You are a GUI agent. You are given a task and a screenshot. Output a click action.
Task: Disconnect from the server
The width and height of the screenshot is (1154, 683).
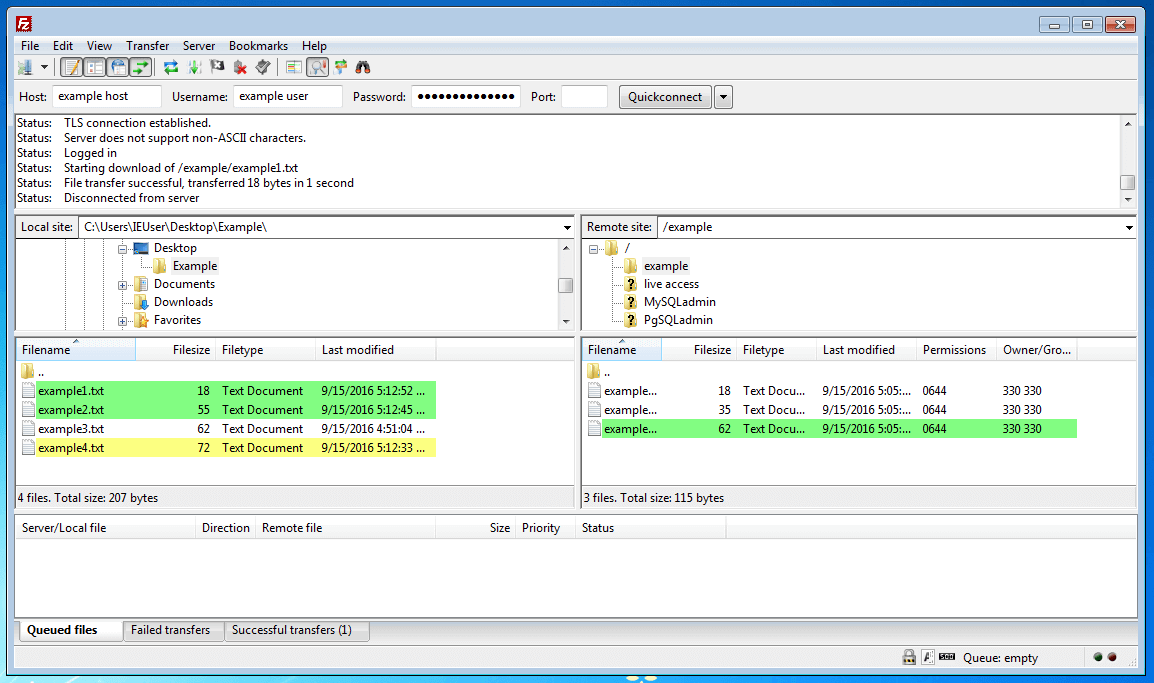tap(240, 67)
